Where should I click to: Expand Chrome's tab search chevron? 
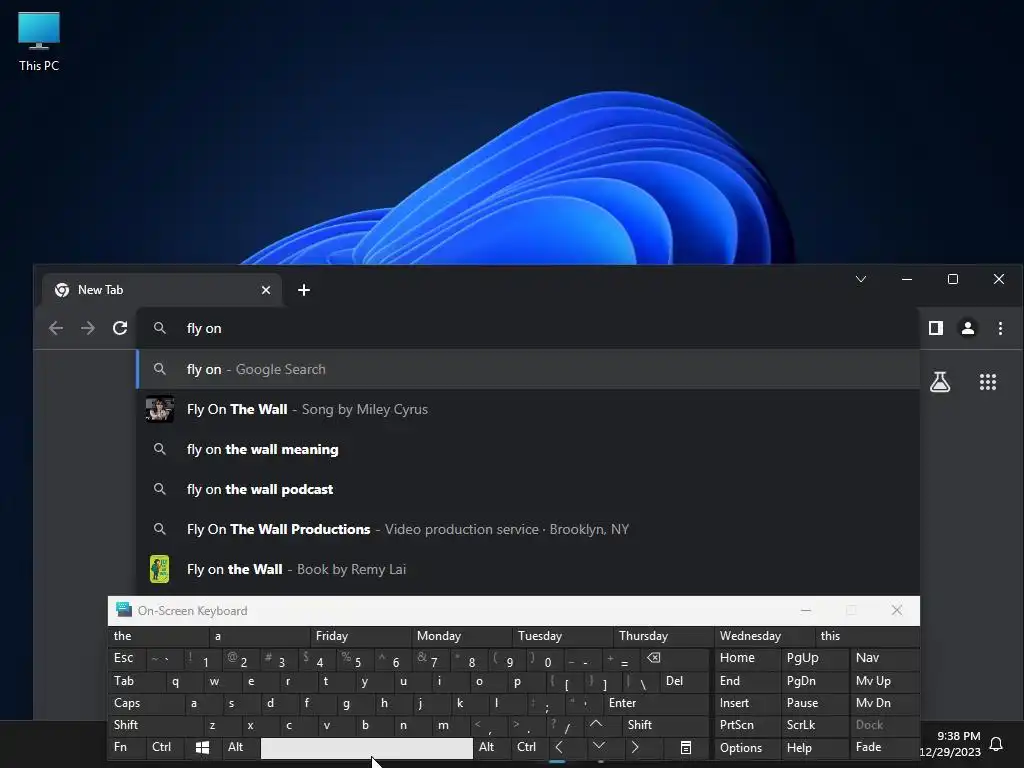(861, 280)
